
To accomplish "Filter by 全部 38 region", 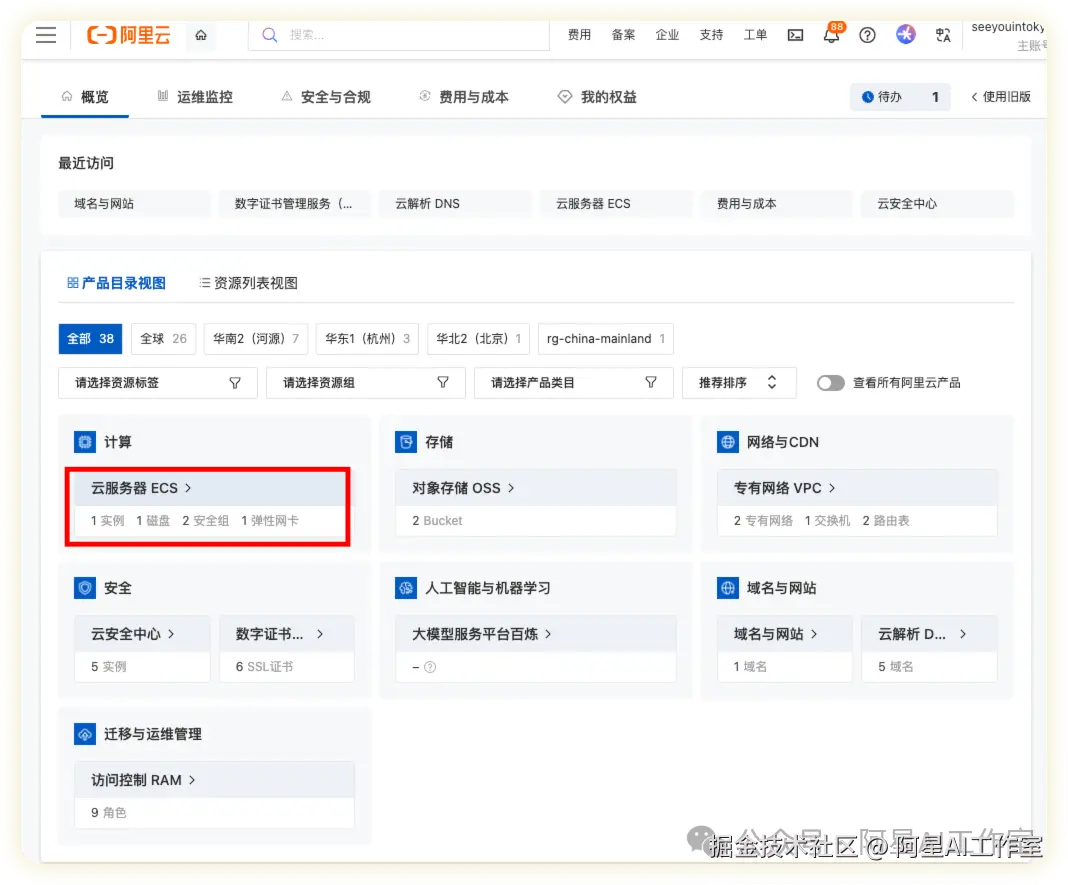I will [91, 339].
